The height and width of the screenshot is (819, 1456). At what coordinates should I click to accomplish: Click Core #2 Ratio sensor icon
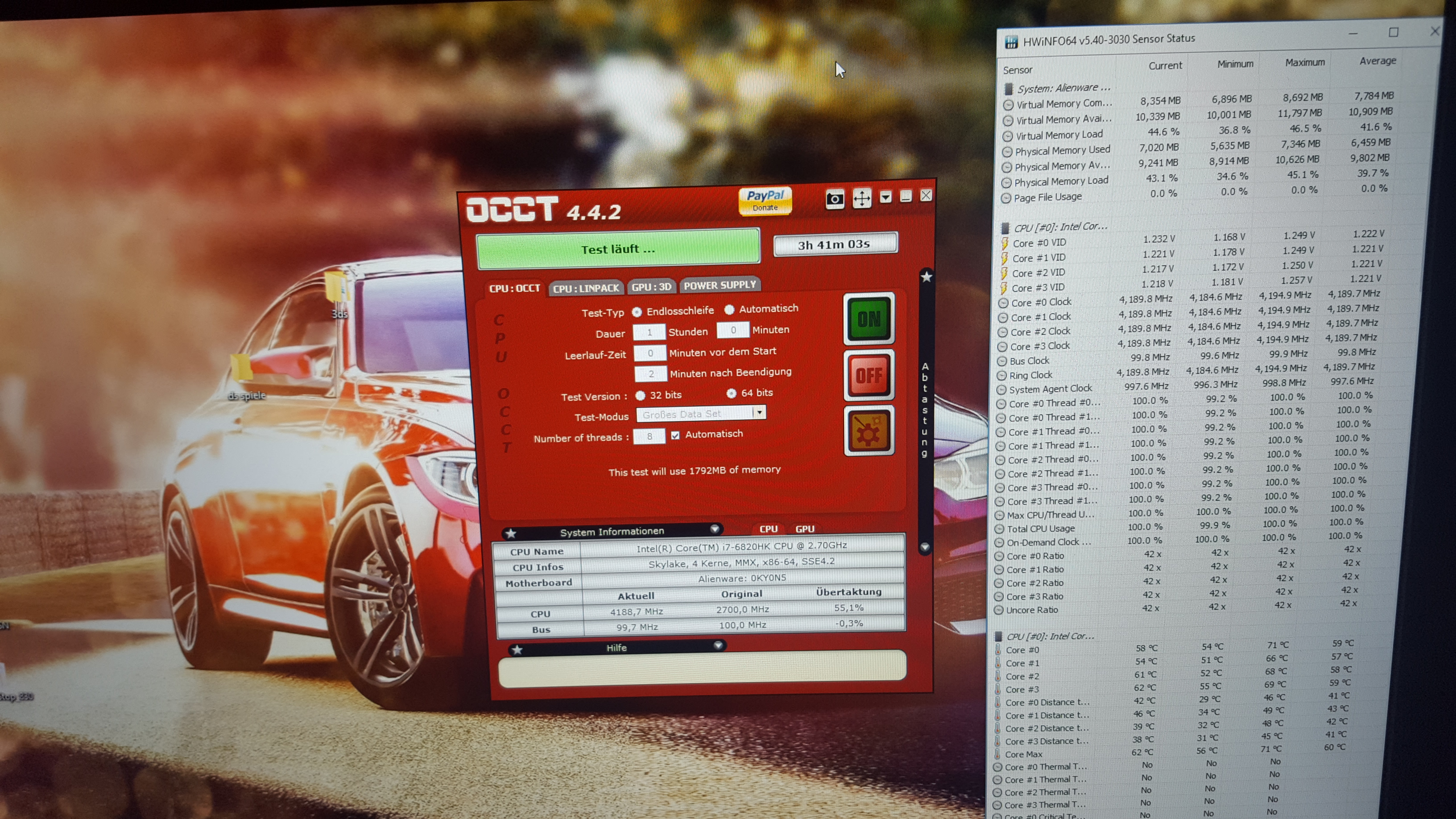(x=998, y=583)
